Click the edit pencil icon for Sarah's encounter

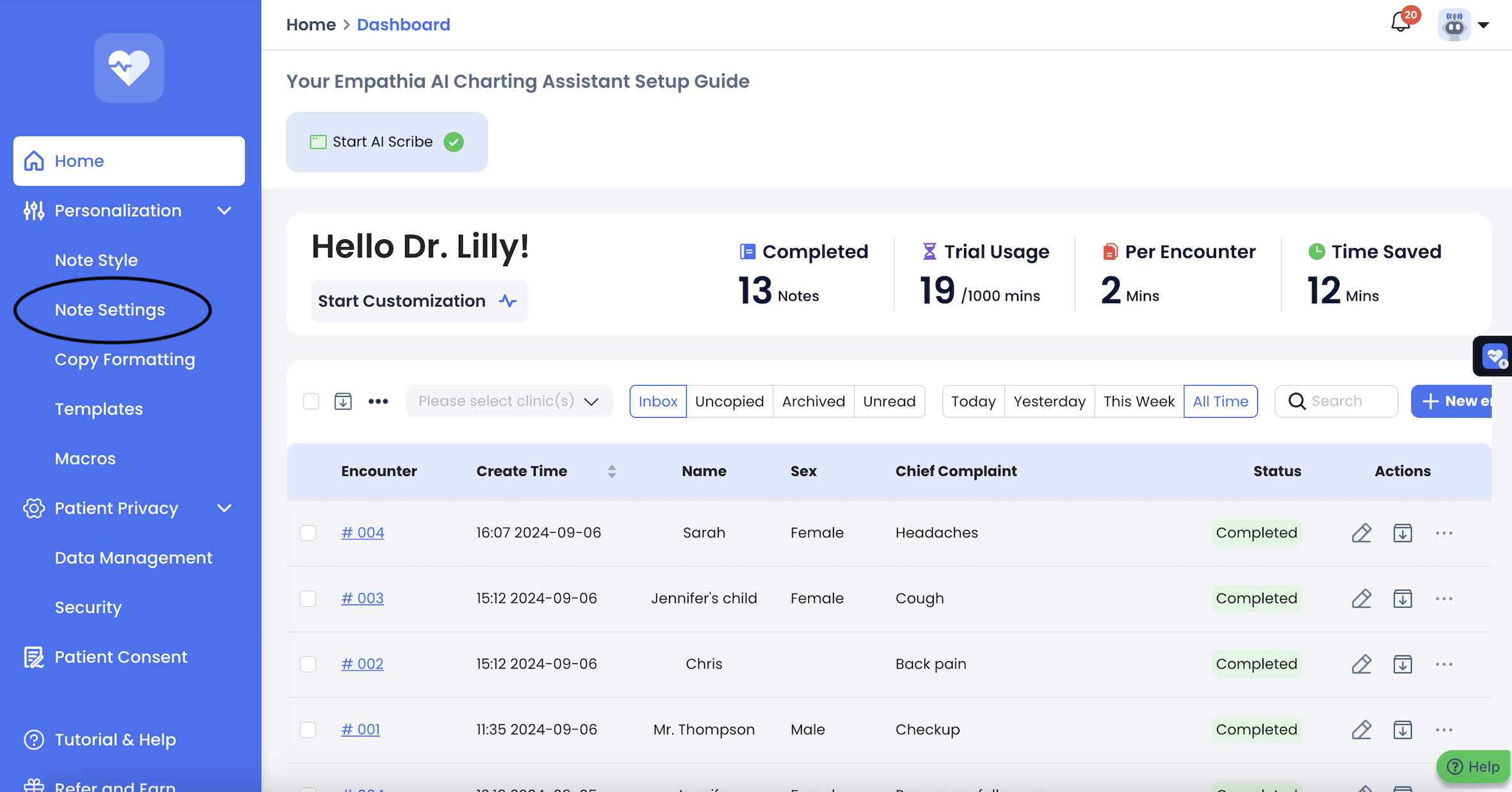click(x=1362, y=533)
